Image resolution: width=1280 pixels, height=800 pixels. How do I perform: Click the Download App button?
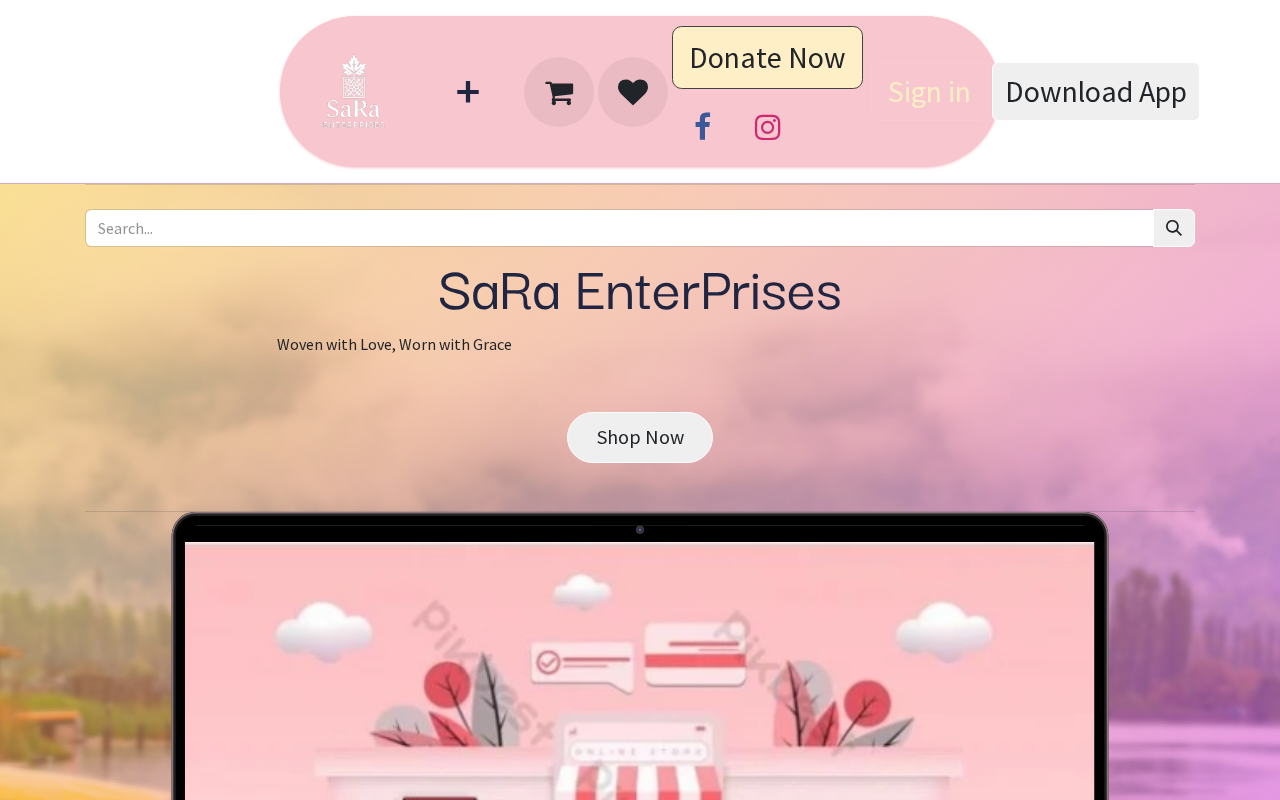[x=1095, y=91]
